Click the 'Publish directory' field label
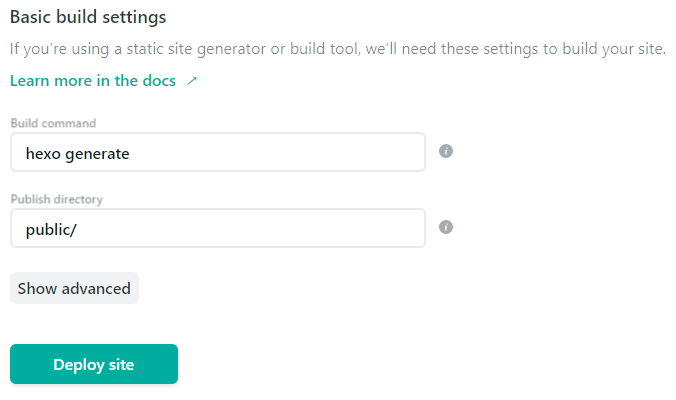This screenshot has width=676, height=400. tap(57, 199)
